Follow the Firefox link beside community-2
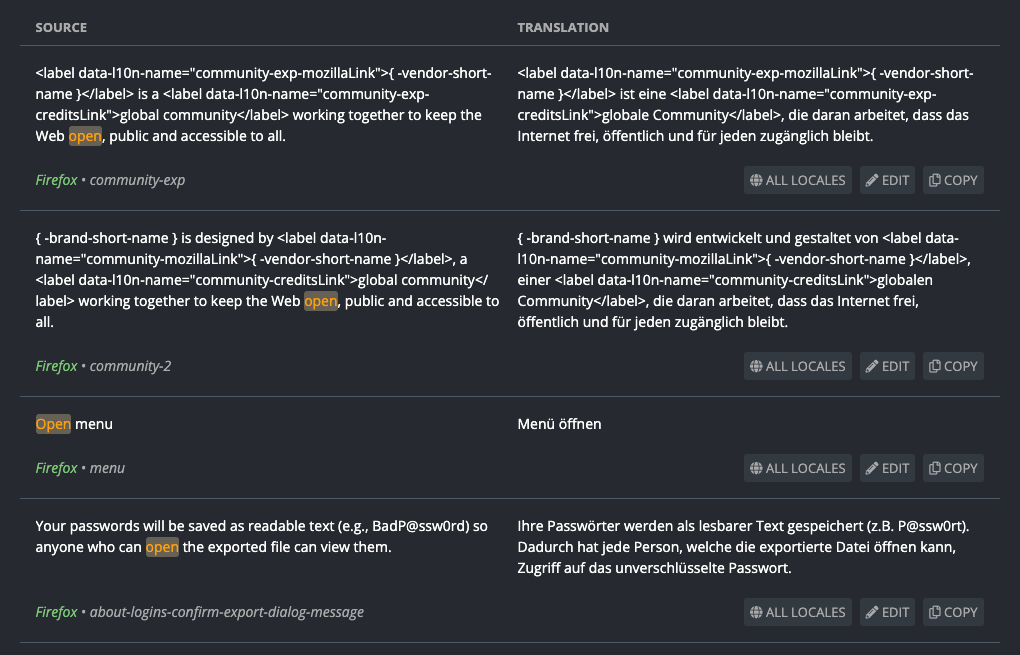 click(56, 366)
